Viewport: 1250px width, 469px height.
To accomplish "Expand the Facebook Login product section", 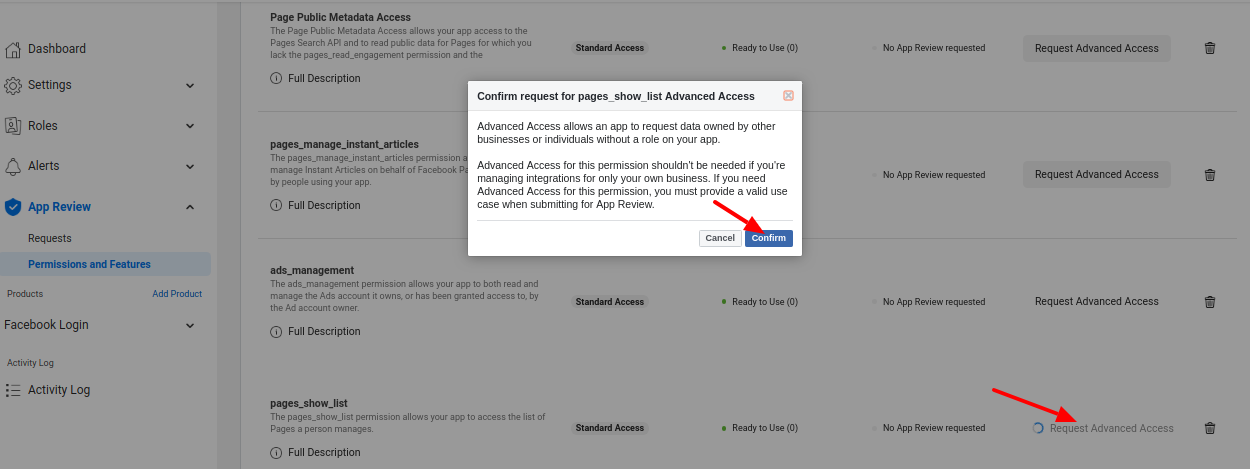I will point(190,325).
